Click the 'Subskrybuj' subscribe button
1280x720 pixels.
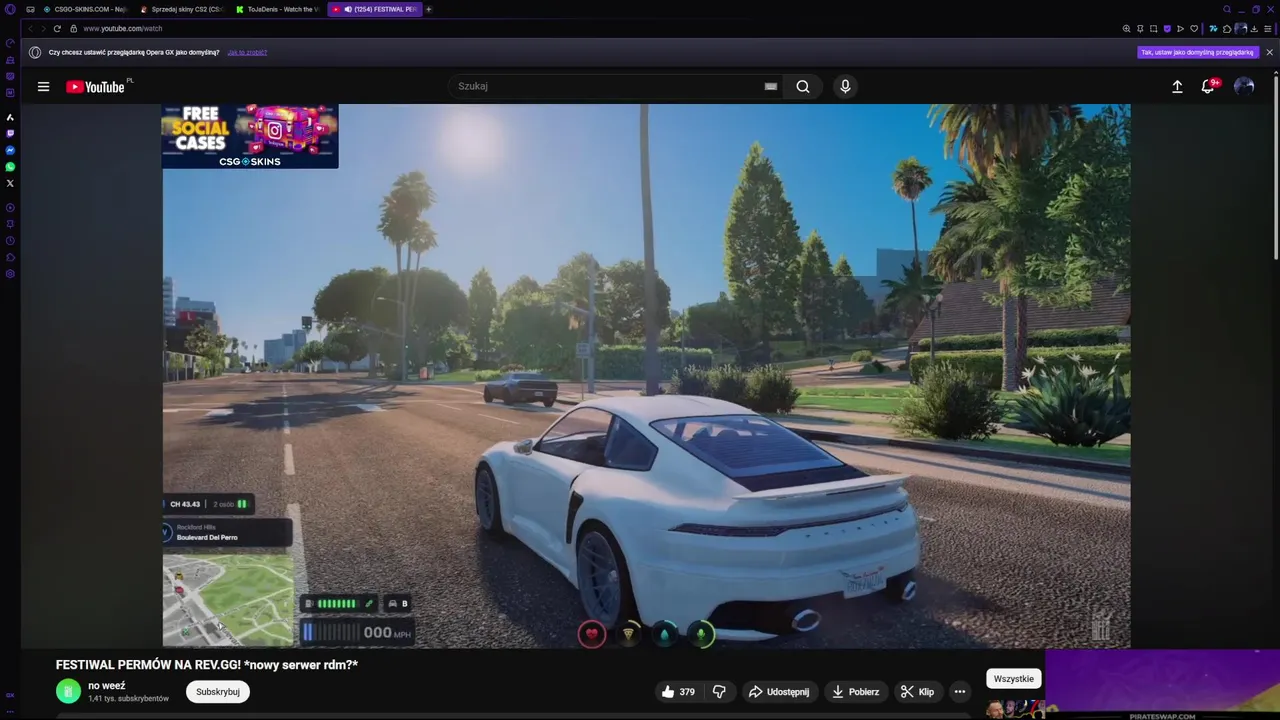tap(217, 691)
